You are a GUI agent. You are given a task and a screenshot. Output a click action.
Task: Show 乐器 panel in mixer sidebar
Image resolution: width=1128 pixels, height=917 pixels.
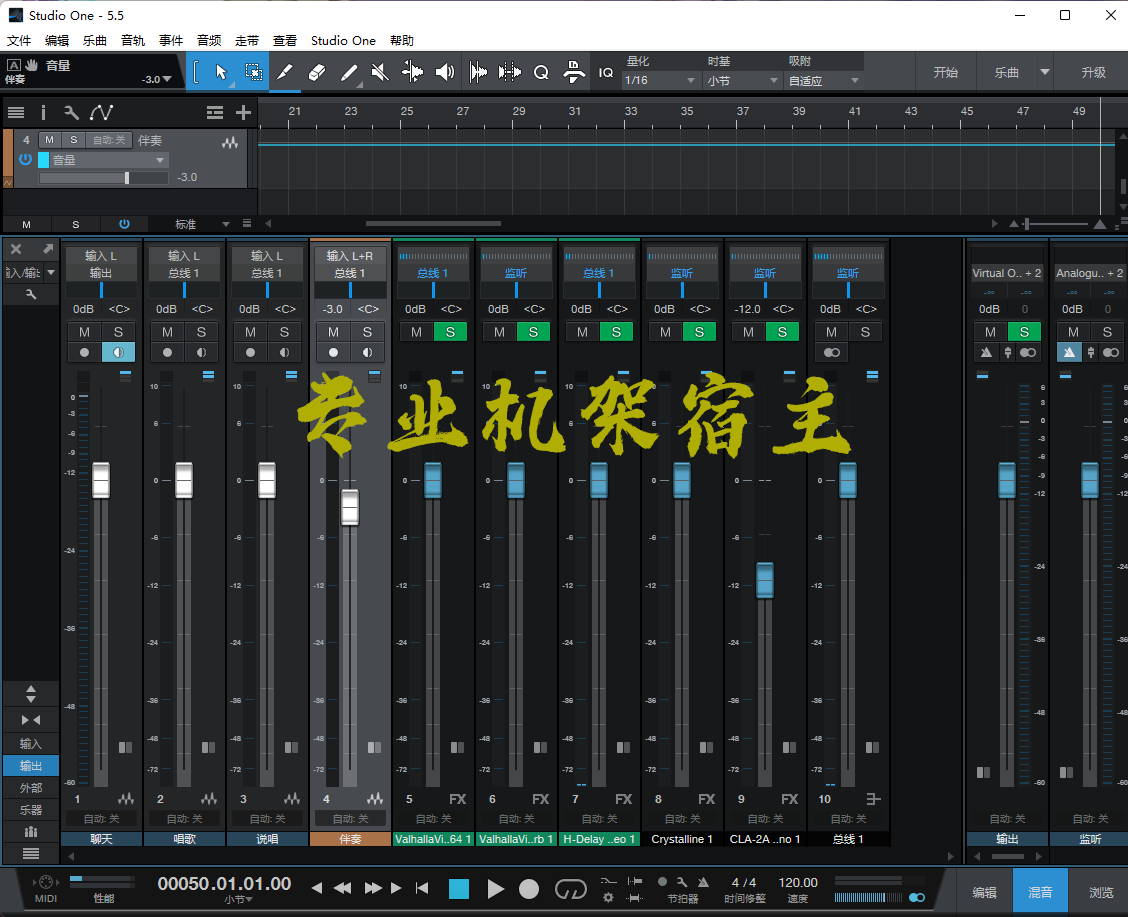click(x=30, y=809)
